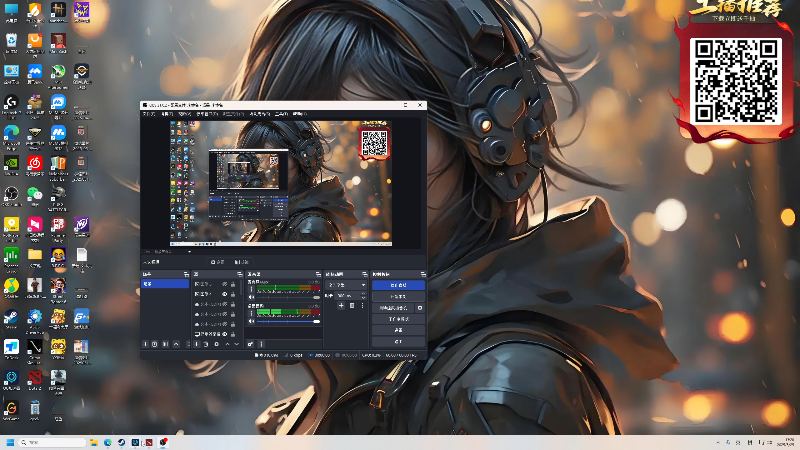Increase transition duration with up arrow
Screen dimensions: 800x450
(364, 293)
